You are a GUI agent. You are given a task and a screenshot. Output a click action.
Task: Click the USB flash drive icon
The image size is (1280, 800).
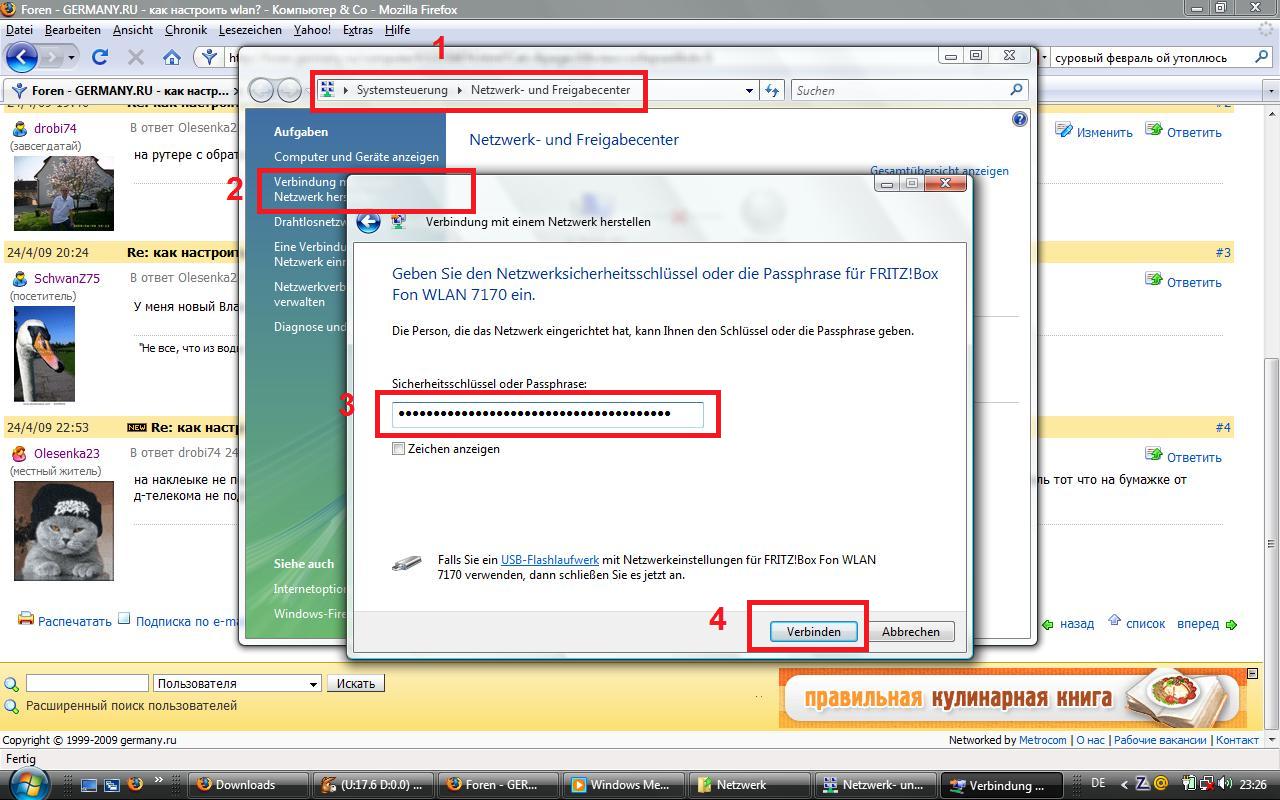pyautogui.click(x=406, y=565)
